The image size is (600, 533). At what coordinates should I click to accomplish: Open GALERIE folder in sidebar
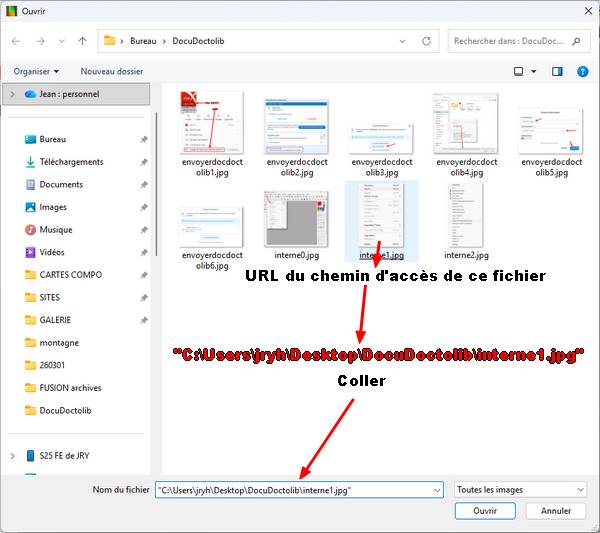coord(55,320)
